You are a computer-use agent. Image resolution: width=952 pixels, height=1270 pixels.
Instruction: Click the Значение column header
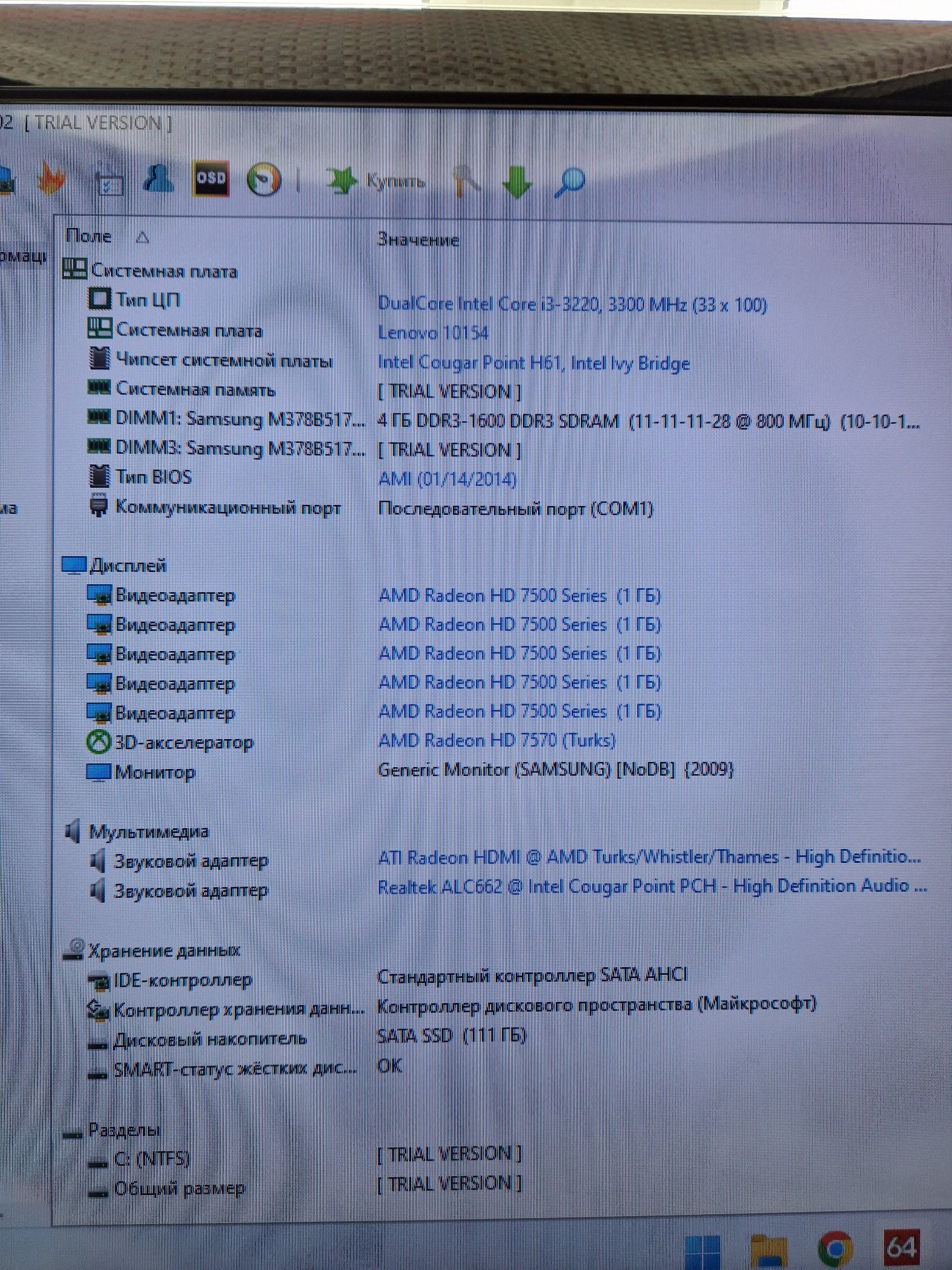[x=418, y=239]
